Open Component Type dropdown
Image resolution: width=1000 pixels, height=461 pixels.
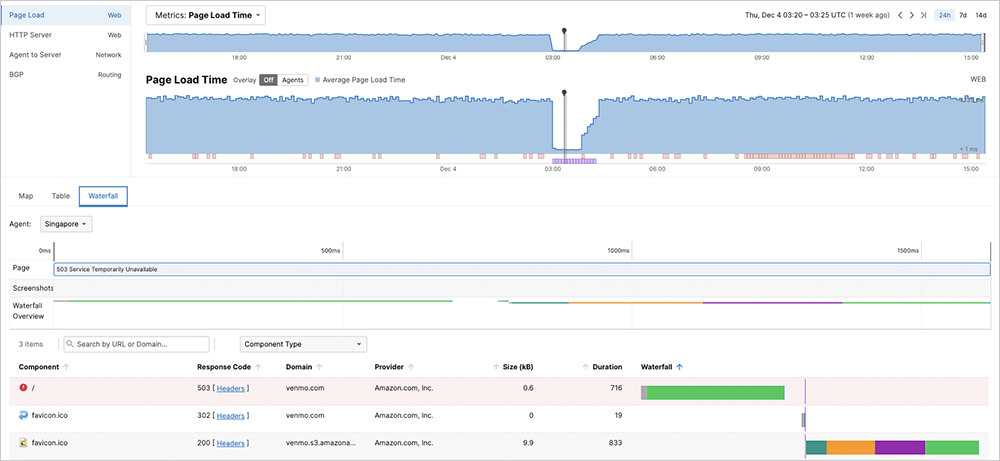[x=304, y=344]
